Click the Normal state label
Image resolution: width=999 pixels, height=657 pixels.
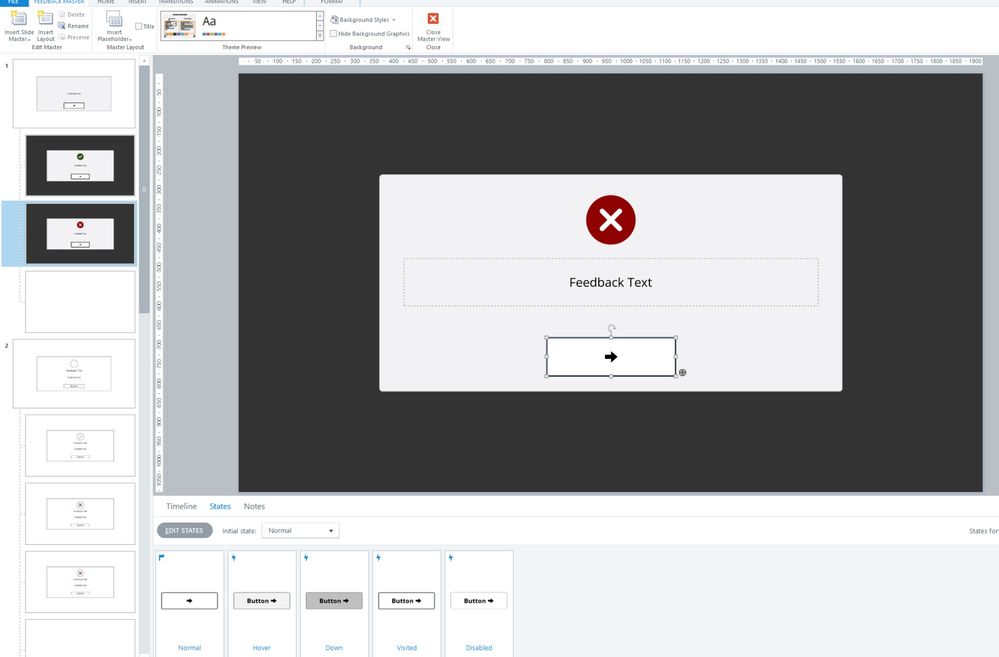pyautogui.click(x=189, y=647)
